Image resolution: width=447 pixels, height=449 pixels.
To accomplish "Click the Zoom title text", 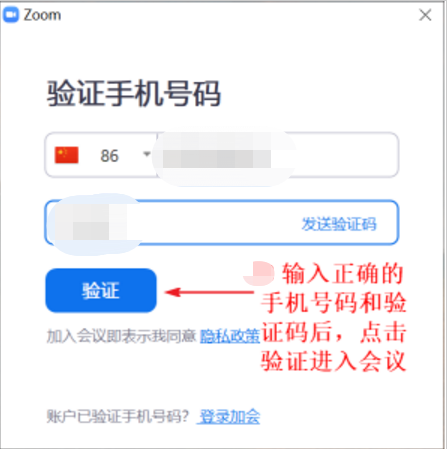I will [x=42, y=15].
